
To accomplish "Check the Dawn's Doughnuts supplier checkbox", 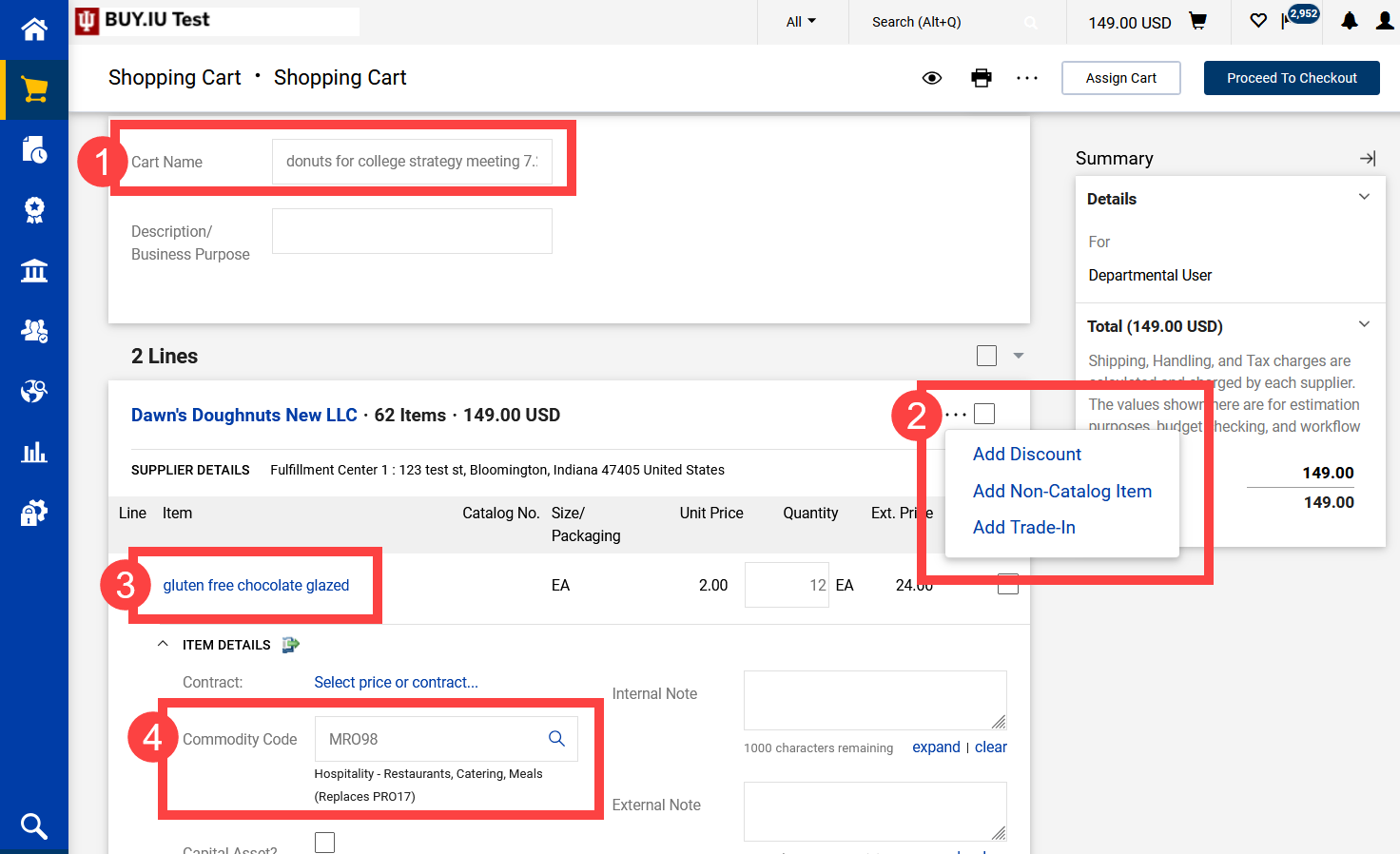I will [x=984, y=414].
